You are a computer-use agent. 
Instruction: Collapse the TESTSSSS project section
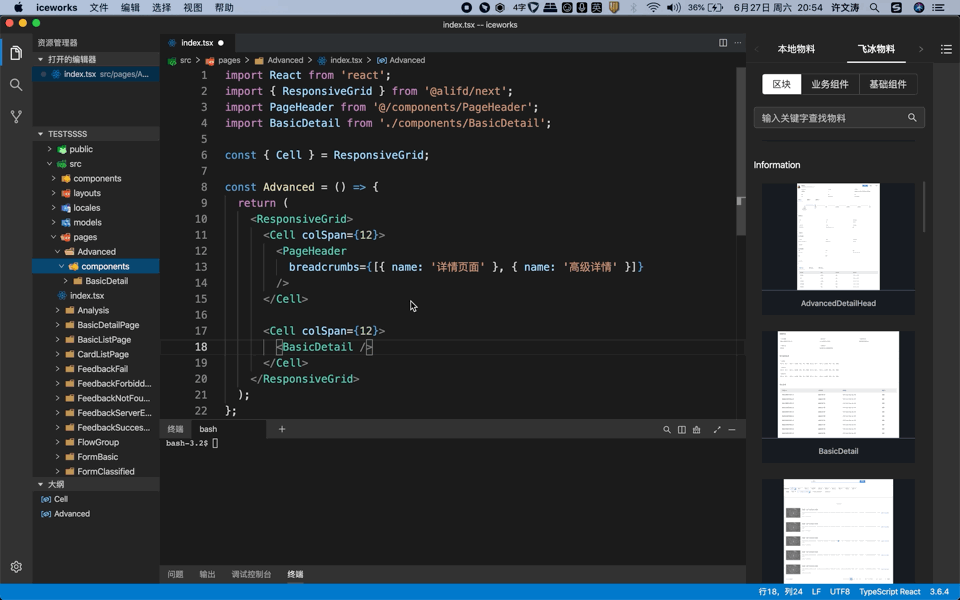coord(67,134)
